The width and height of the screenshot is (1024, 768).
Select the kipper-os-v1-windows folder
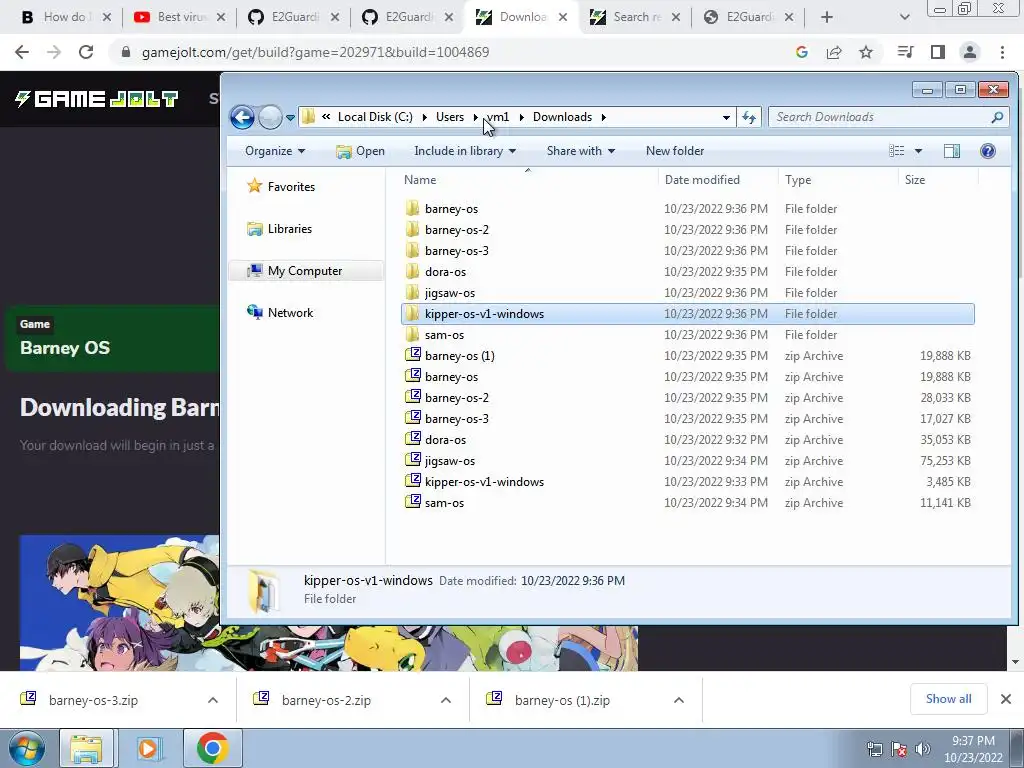pos(688,313)
